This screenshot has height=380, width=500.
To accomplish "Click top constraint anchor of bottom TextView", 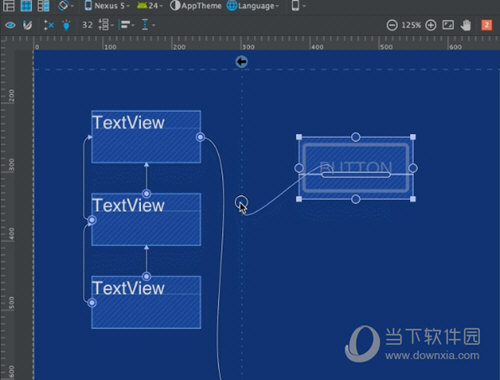I will [146, 276].
